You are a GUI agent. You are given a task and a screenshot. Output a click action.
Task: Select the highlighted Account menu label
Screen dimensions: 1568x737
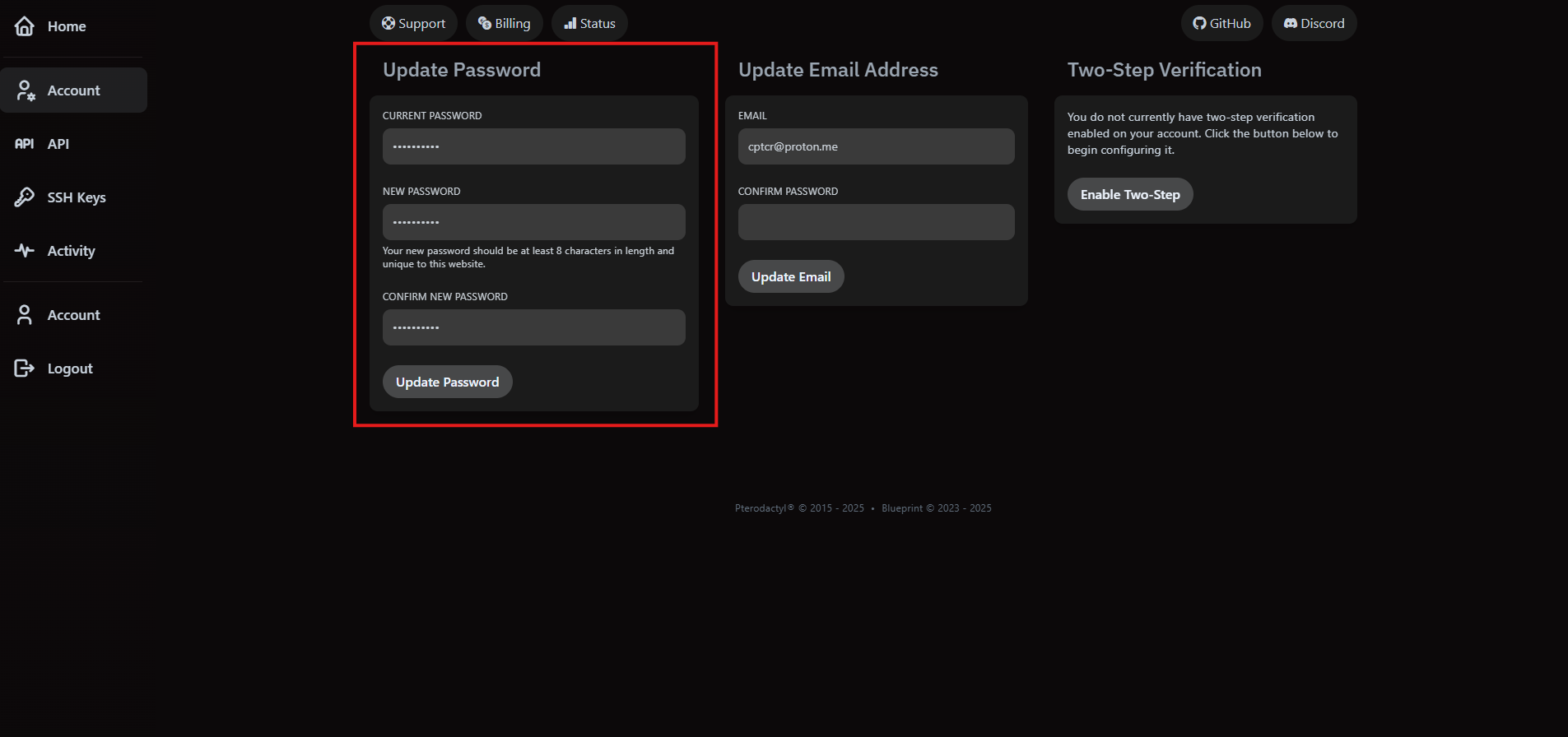click(x=73, y=90)
